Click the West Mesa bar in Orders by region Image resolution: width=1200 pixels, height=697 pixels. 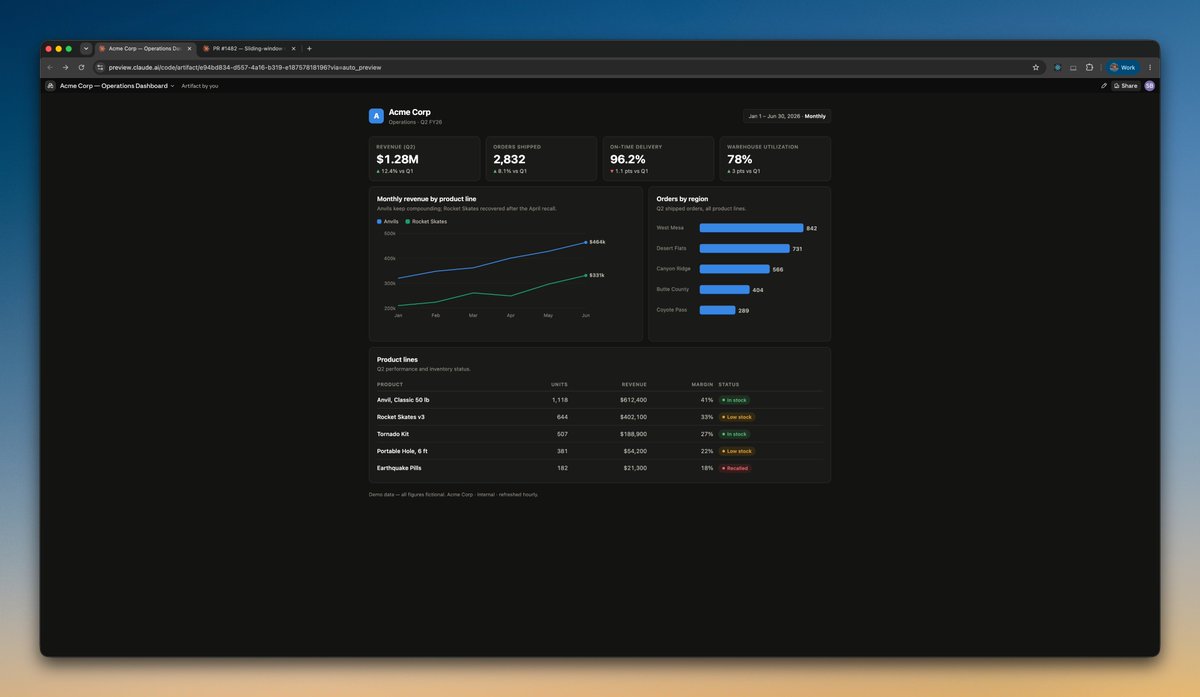[751, 228]
